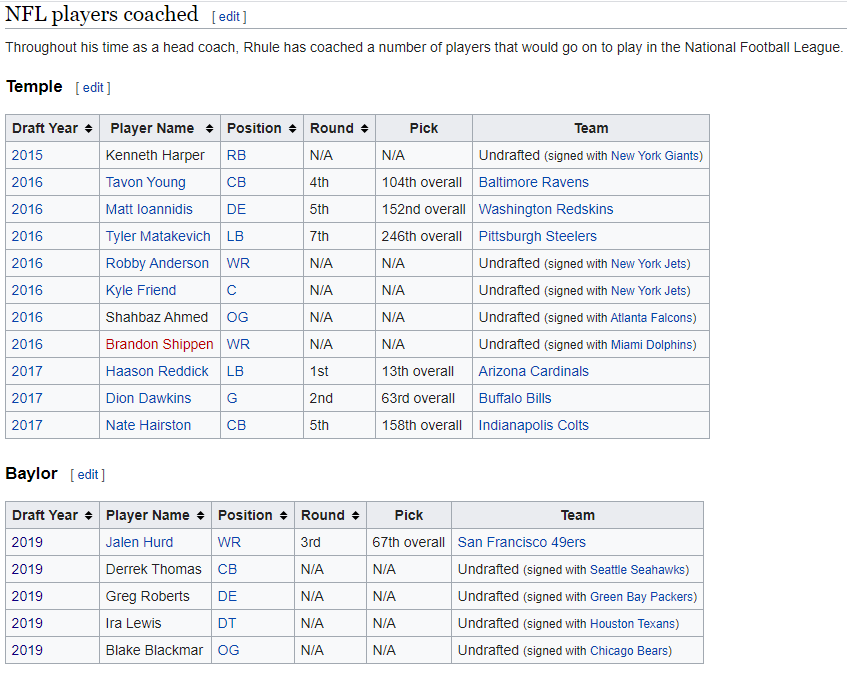The image size is (847, 678).
Task: Follow the Seattle Seahawks link
Action: [638, 570]
